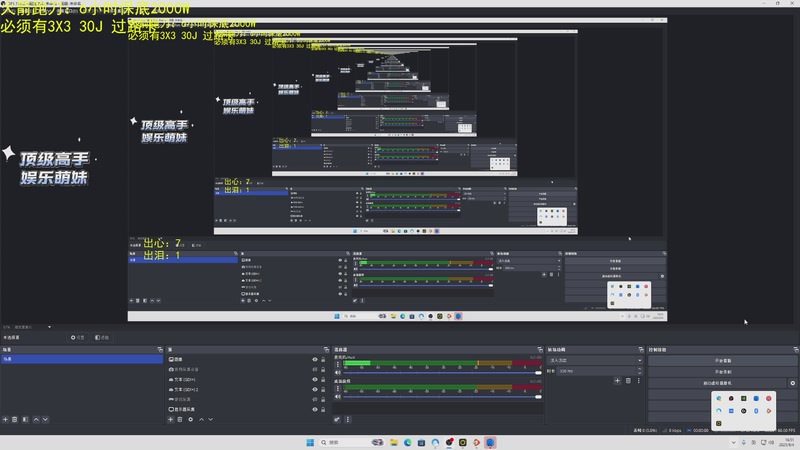The image size is (800, 450).
Task: Show the hidden Game Capture source
Action: coord(315,399)
